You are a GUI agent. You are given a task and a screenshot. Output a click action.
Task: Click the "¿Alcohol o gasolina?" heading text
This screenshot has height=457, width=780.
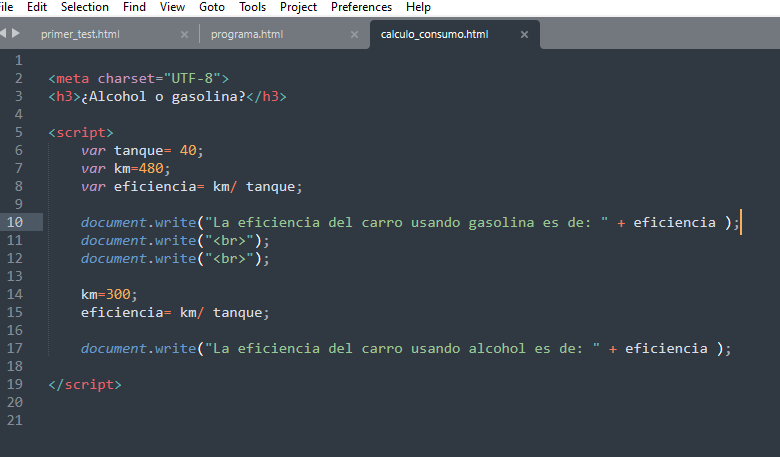coord(164,96)
